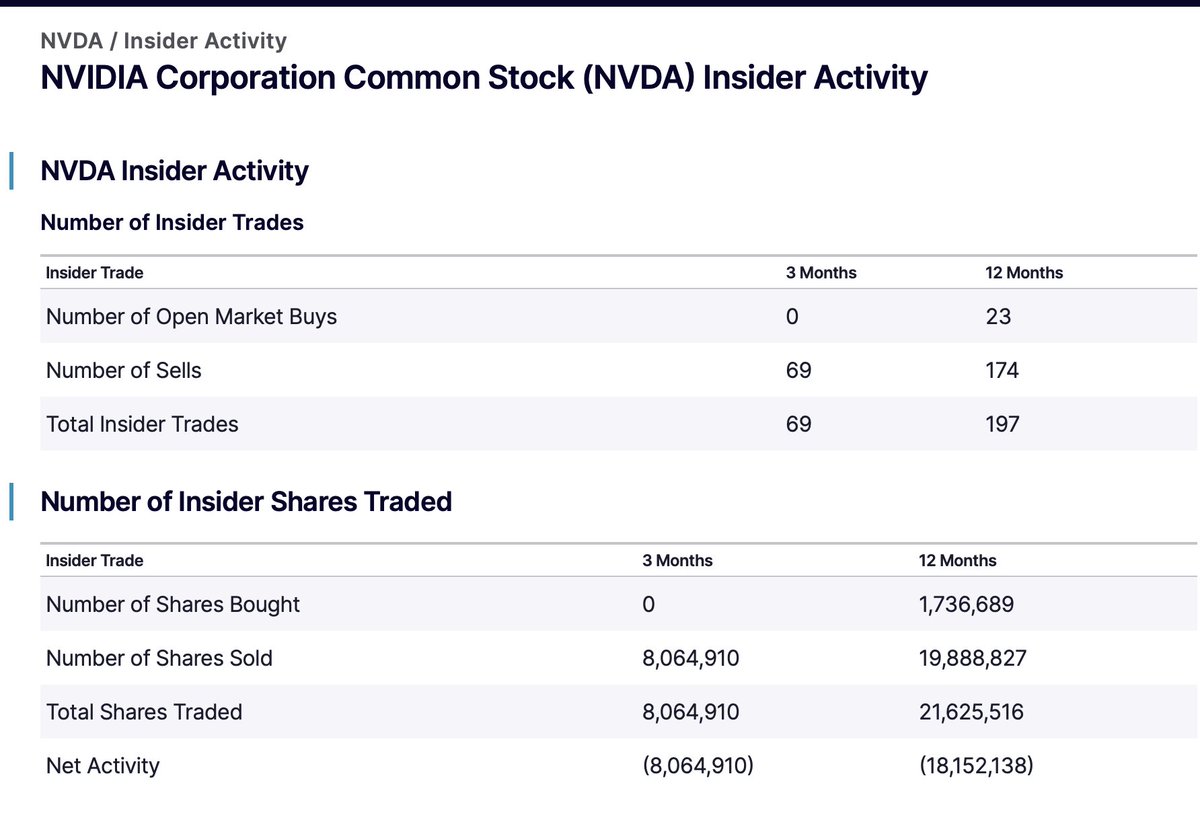Click the Number of Insider Trades subheading
This screenshot has width=1200, height=815.
(172, 223)
